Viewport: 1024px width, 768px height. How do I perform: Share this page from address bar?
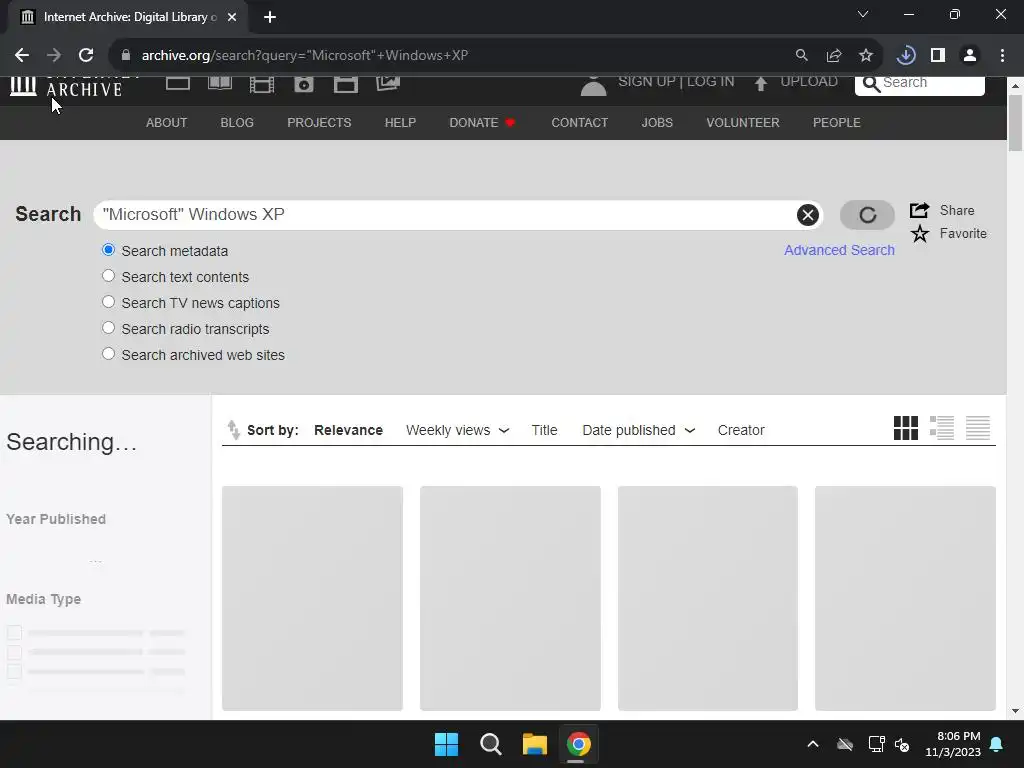click(834, 56)
